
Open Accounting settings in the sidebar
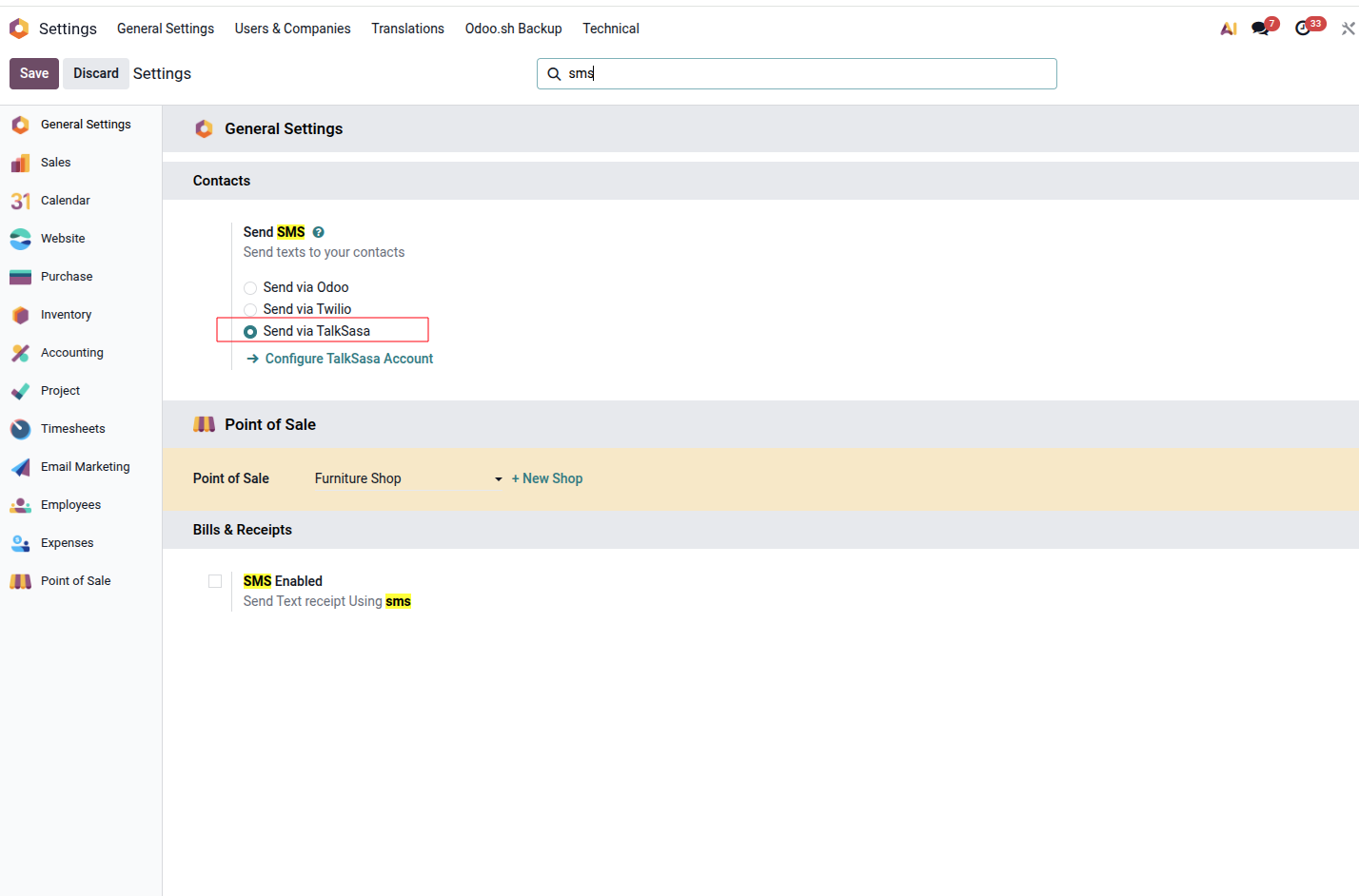81,353
